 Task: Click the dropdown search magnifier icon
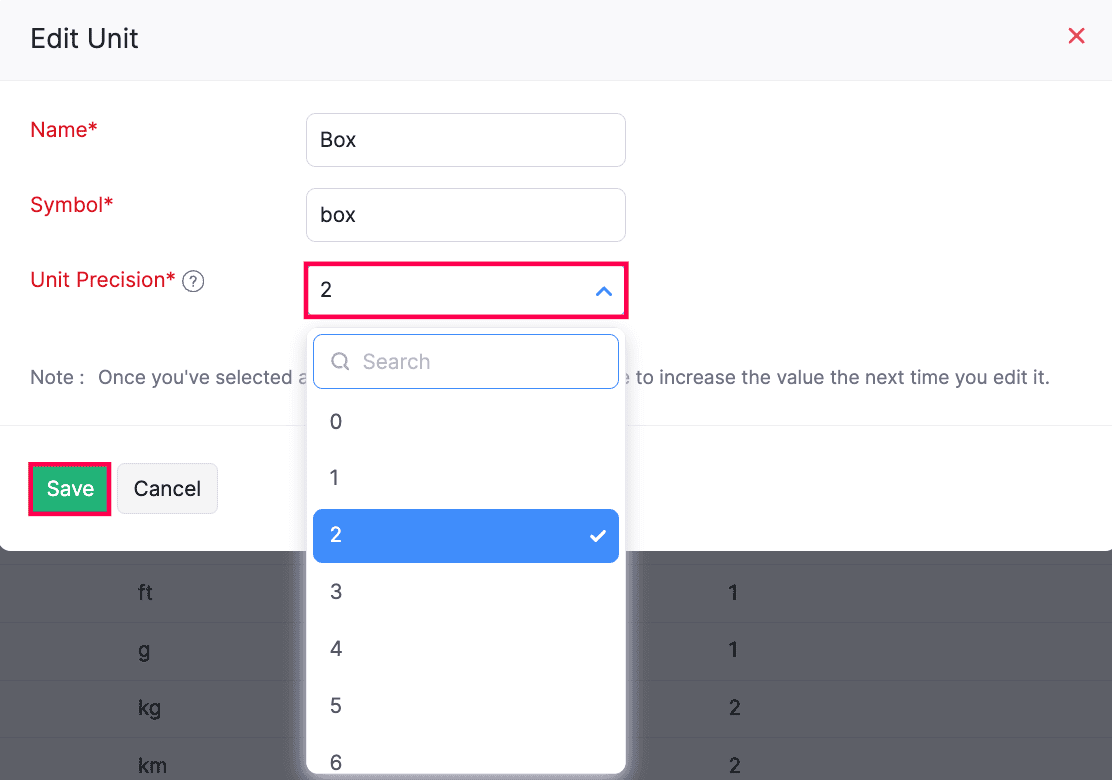coord(340,362)
